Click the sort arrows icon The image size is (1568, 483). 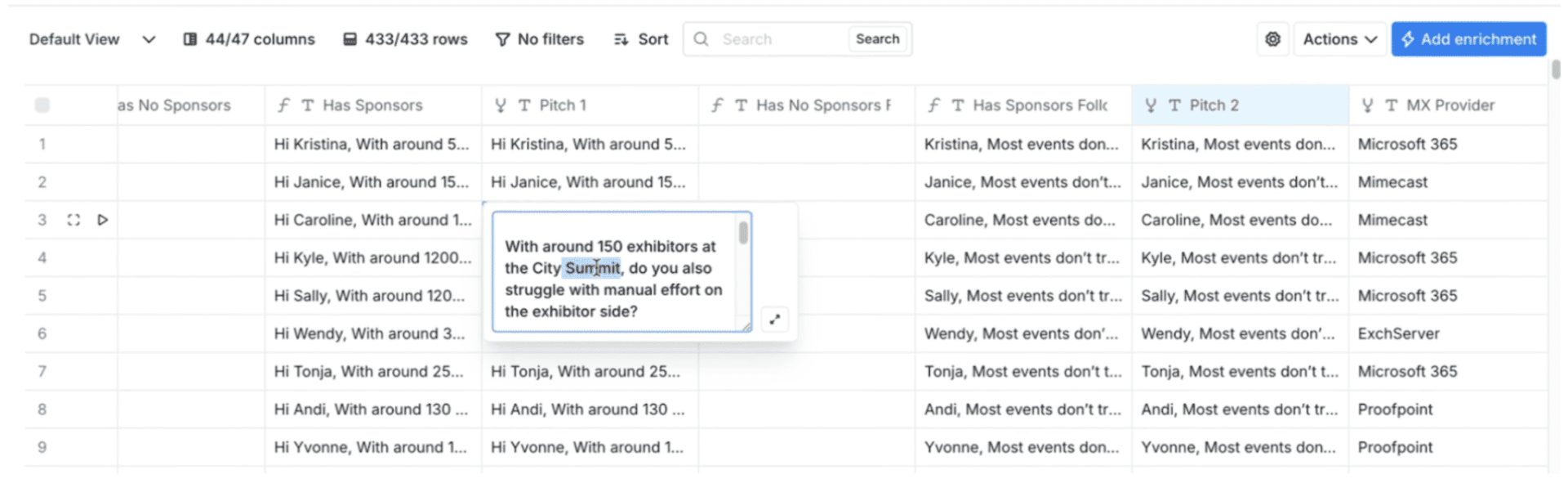point(621,39)
